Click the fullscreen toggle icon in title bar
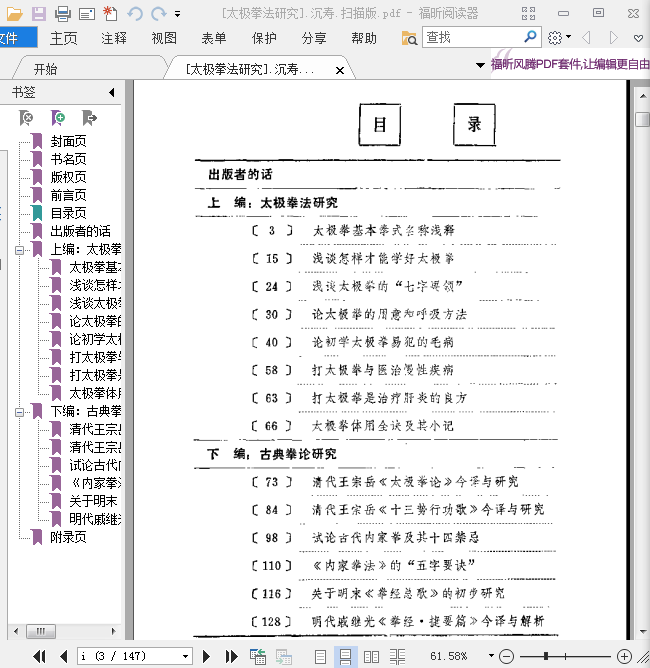 tap(528, 14)
